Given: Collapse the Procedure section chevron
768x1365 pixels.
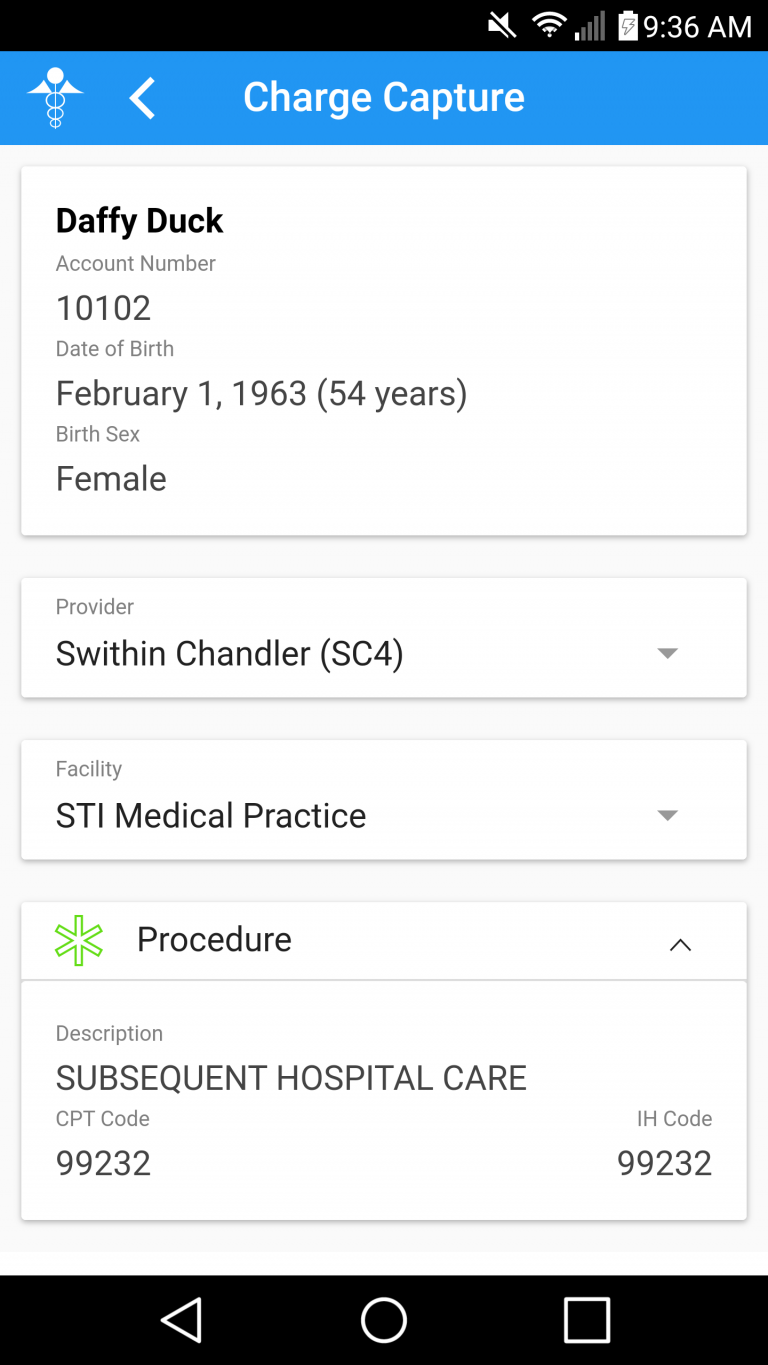Looking at the screenshot, I should (680, 945).
